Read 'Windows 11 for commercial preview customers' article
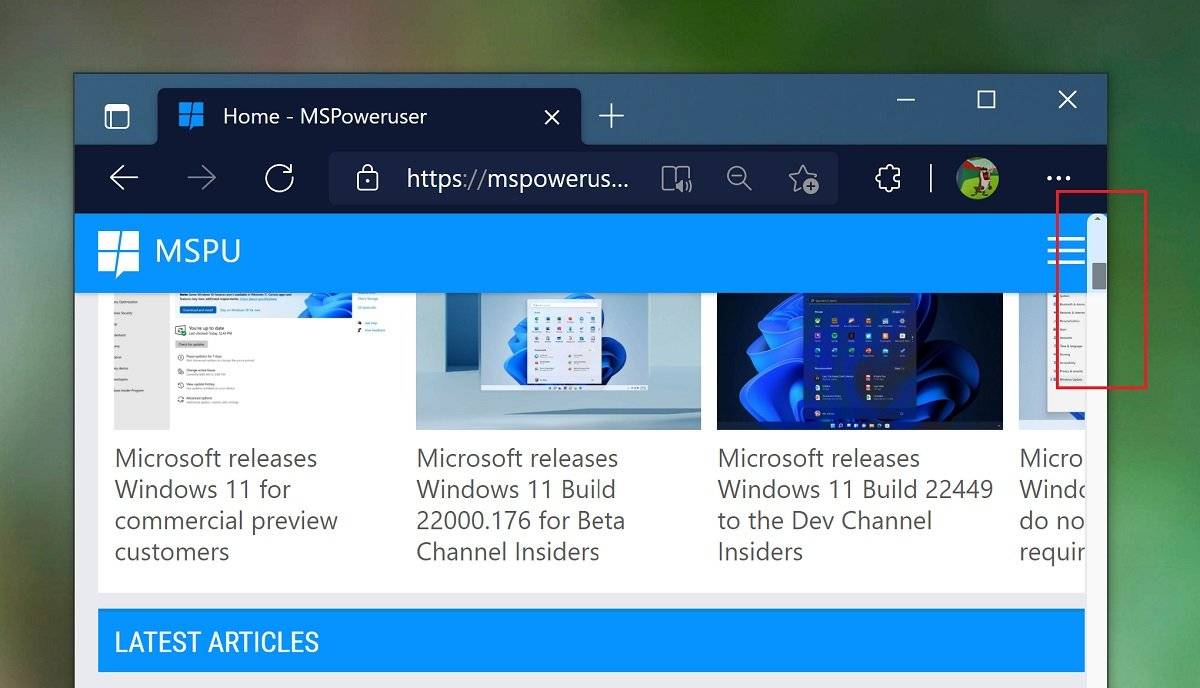The width and height of the screenshot is (1200, 688). (226, 505)
